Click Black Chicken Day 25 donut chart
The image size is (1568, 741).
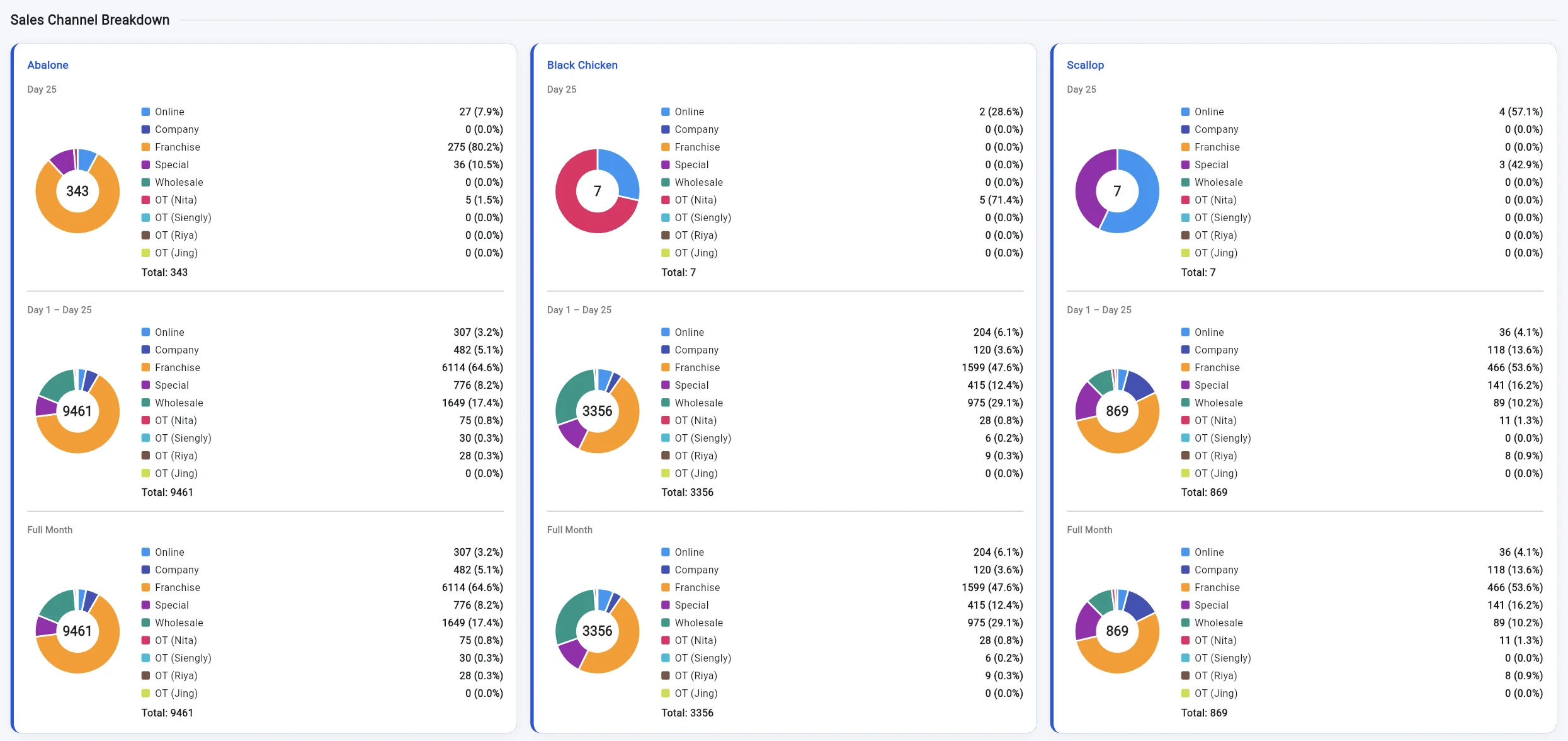pos(597,191)
